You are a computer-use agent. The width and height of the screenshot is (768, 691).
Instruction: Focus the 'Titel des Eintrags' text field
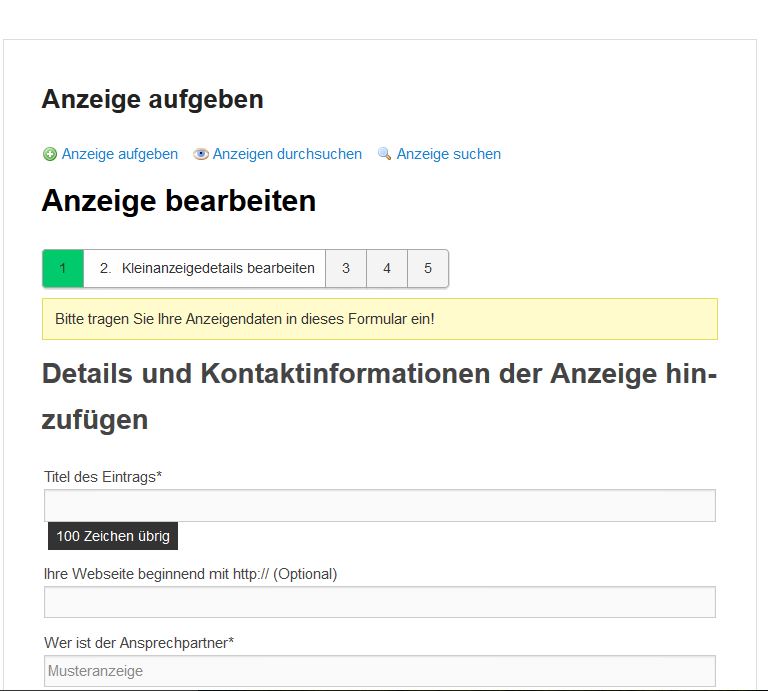(x=380, y=505)
